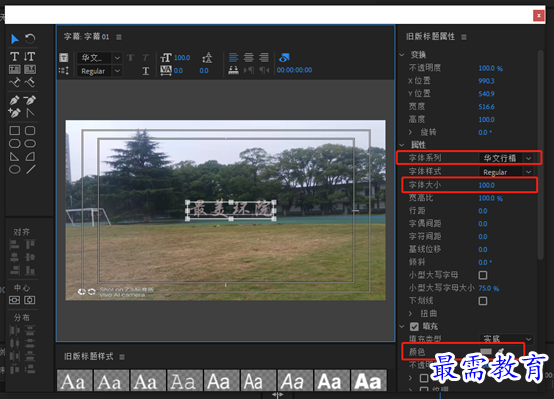554x399 pixels.
Task: Click the 宽度 value 516.6
Action: 487,106
